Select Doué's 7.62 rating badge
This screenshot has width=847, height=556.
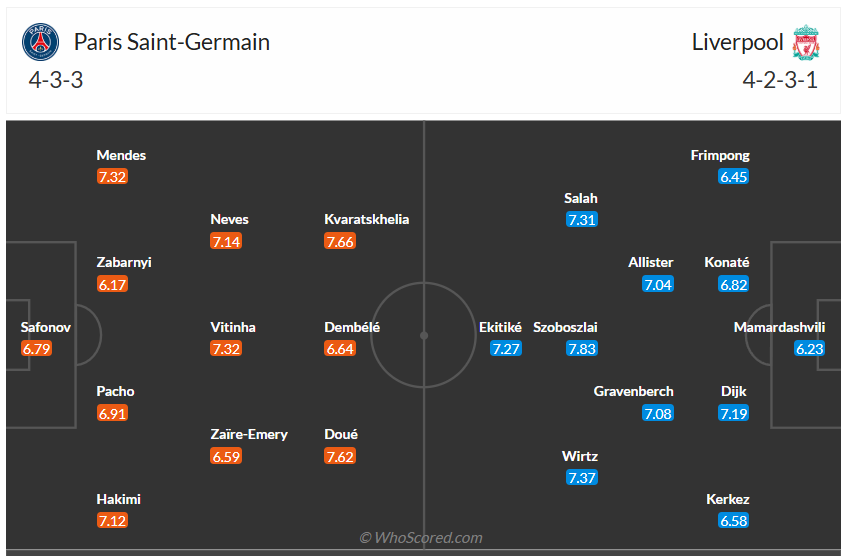tap(340, 457)
